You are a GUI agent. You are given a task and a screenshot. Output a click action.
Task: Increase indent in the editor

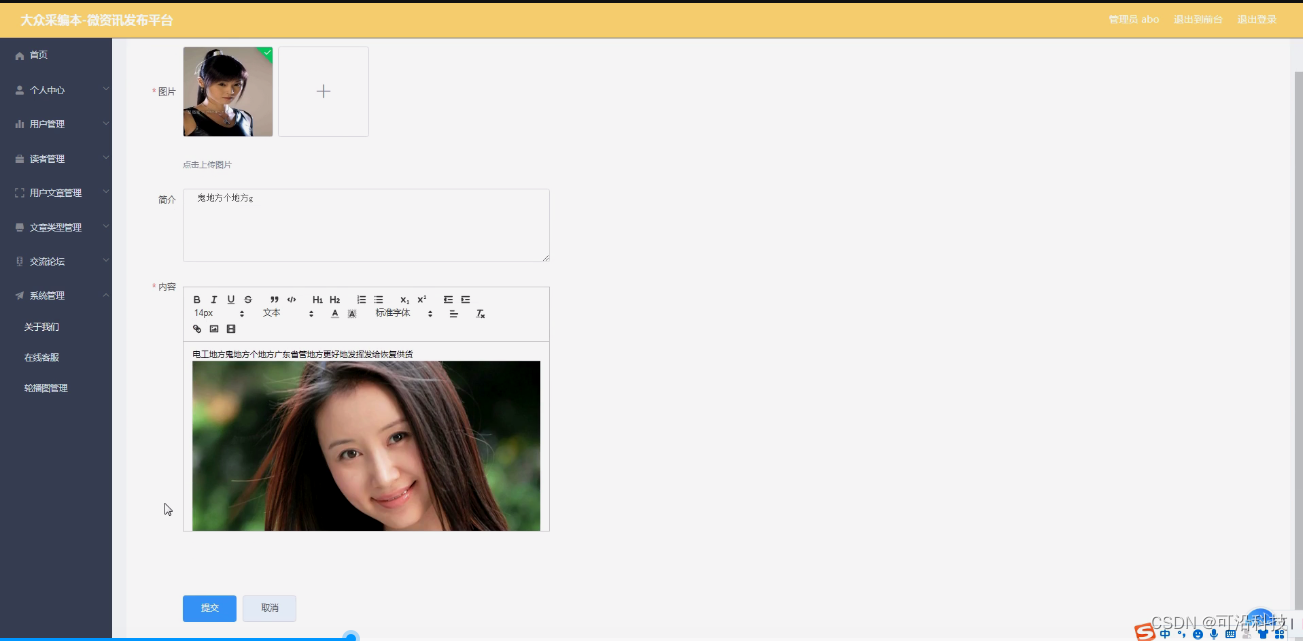point(465,300)
